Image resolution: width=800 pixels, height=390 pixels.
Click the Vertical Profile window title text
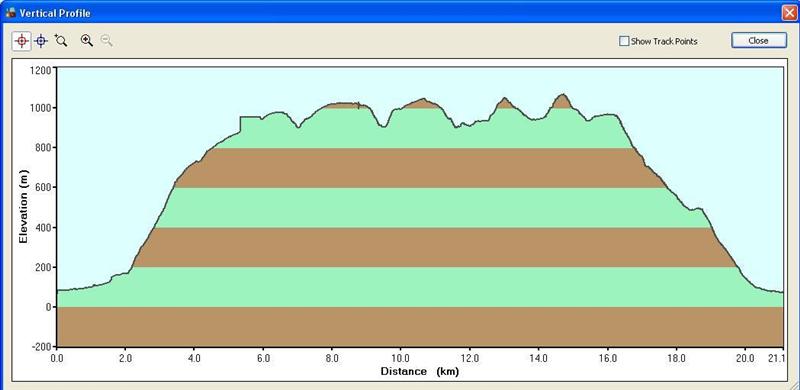point(55,13)
